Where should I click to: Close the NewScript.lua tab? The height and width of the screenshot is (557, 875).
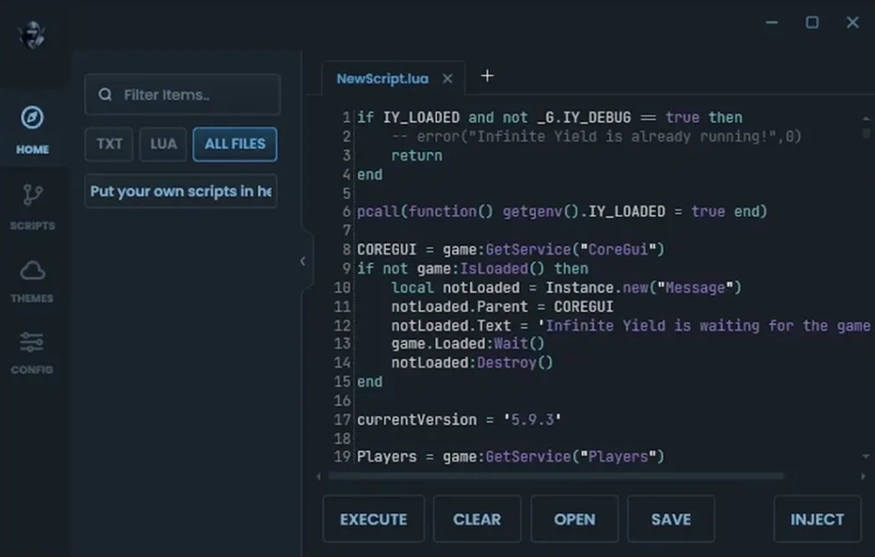click(448, 79)
